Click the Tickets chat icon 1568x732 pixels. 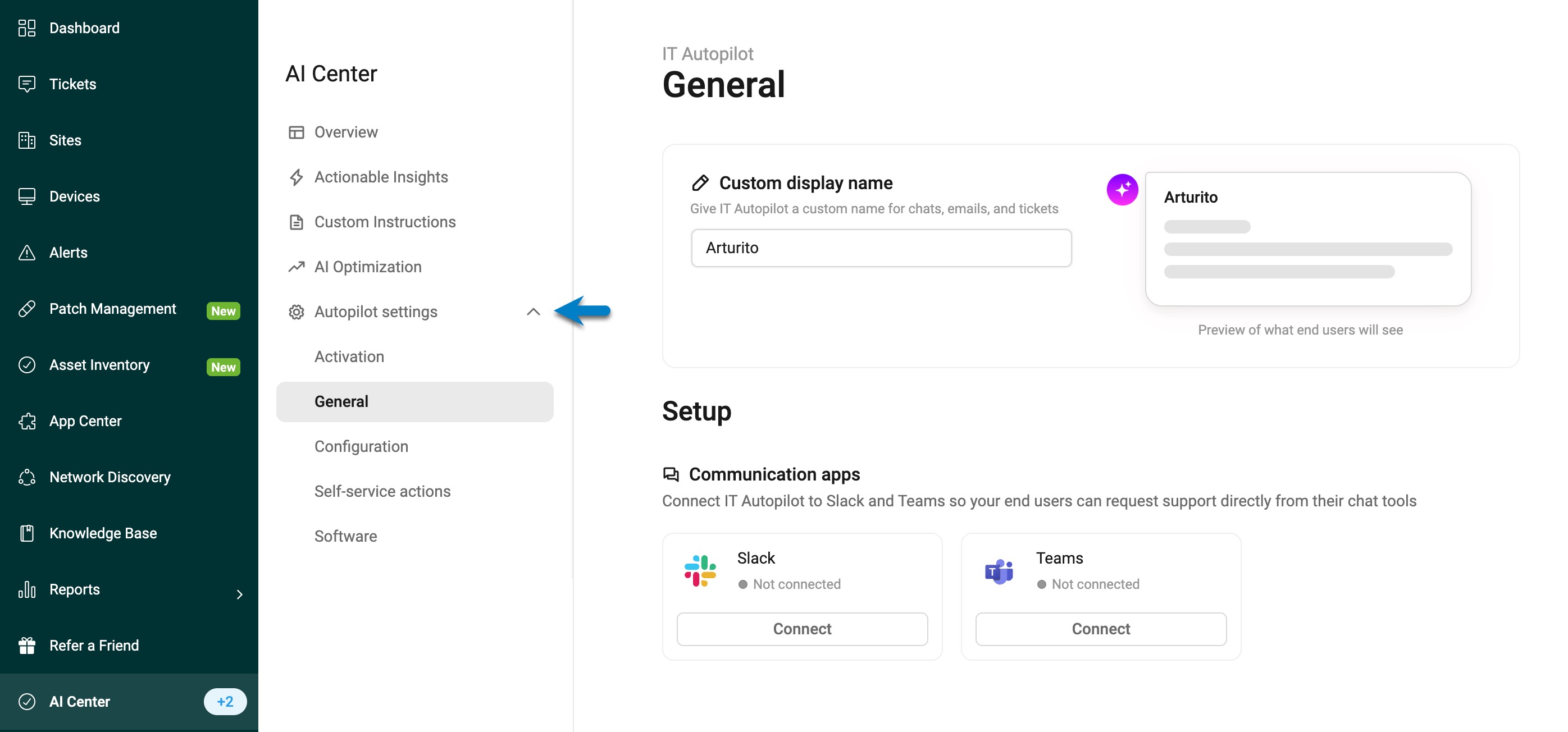27,84
